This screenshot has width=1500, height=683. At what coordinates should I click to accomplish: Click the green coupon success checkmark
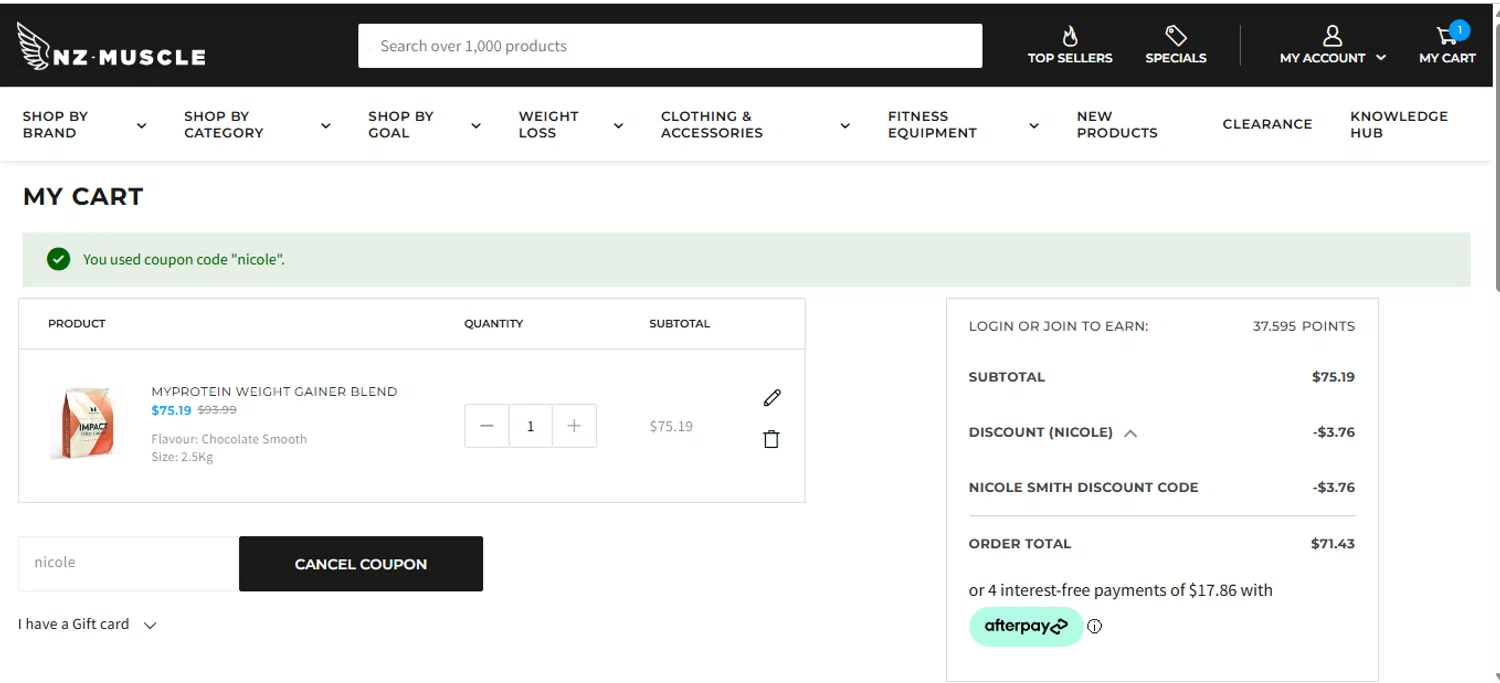(x=58, y=259)
